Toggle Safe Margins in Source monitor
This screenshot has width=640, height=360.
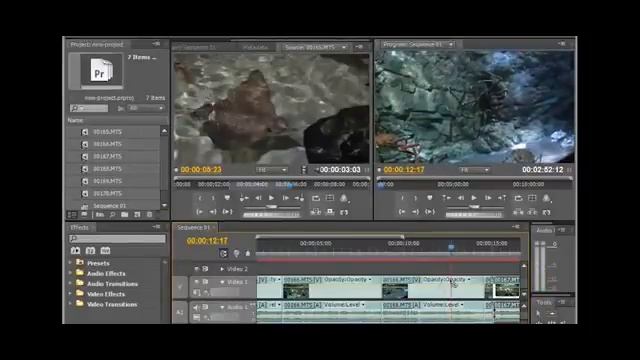tap(330, 198)
